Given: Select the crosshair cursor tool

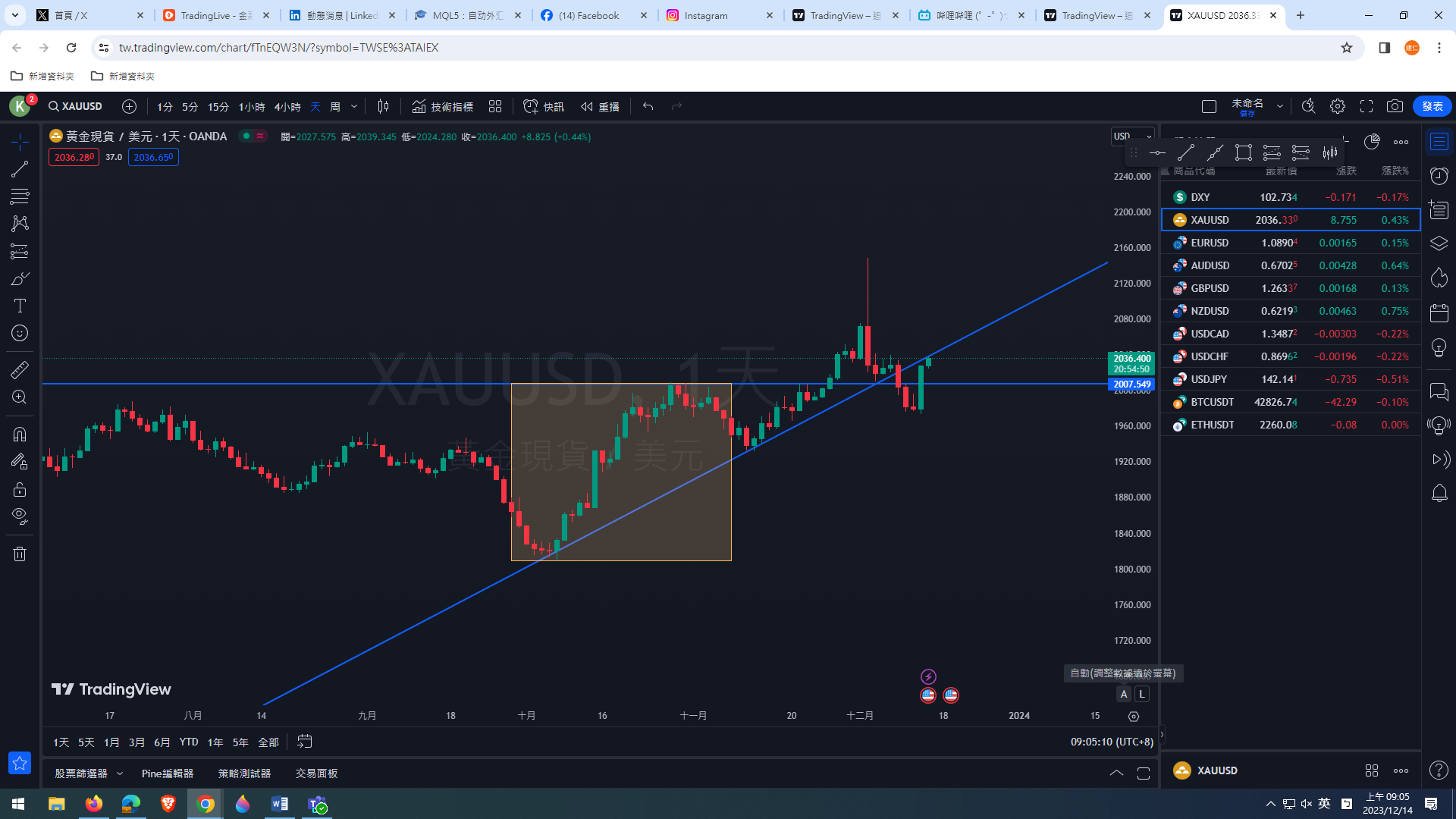Looking at the screenshot, I should pyautogui.click(x=20, y=142).
